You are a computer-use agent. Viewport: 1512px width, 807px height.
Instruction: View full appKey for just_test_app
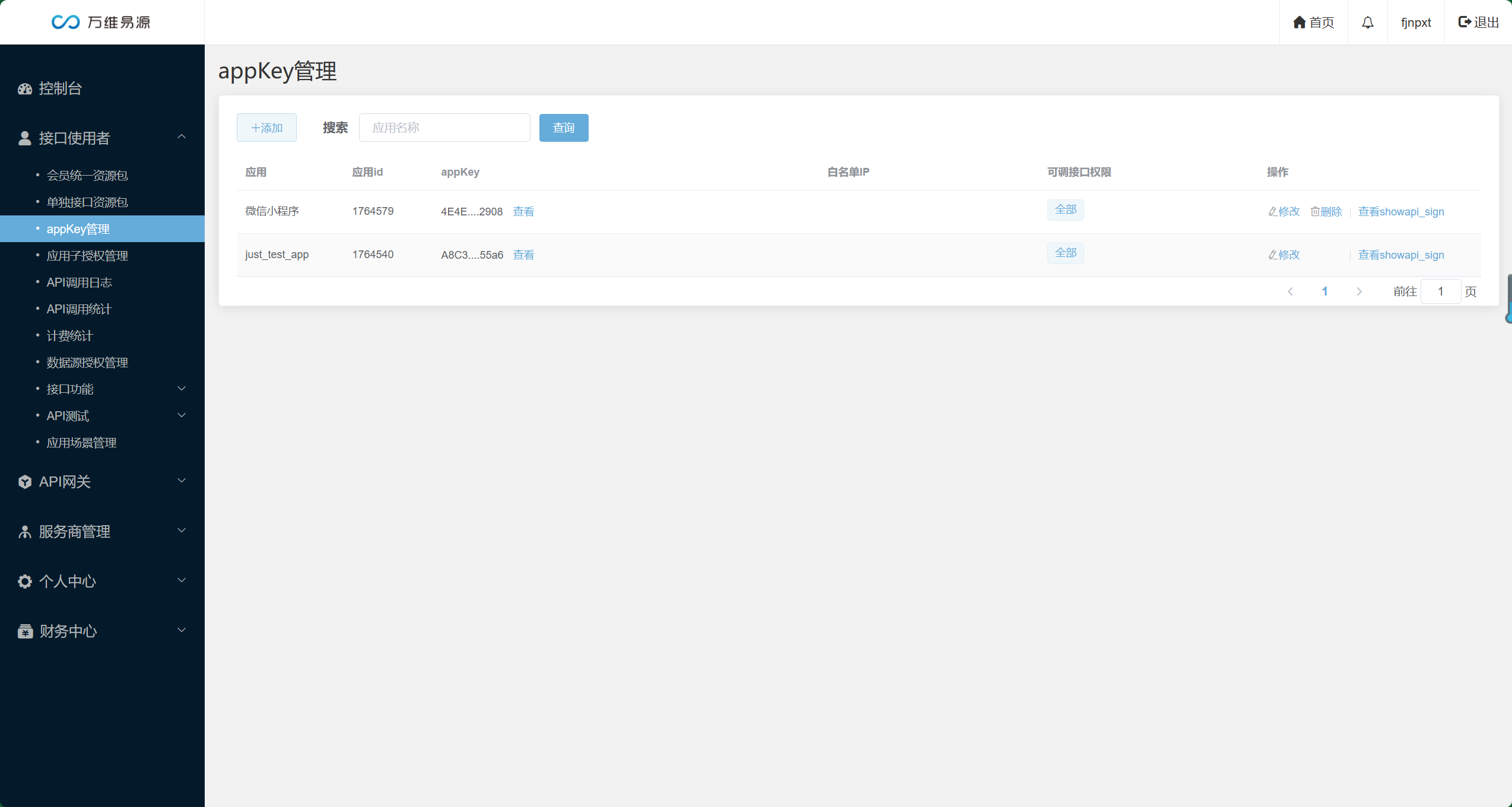[x=523, y=255]
